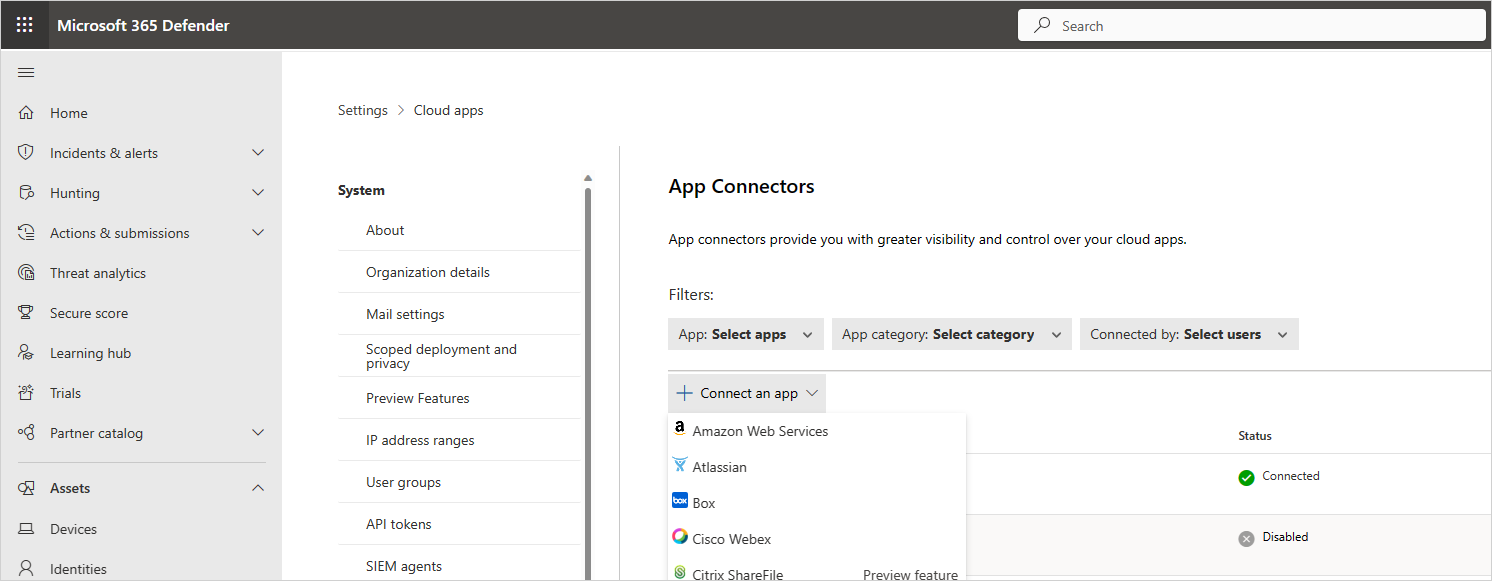Select the Box app icon
1492x581 pixels.
point(680,502)
